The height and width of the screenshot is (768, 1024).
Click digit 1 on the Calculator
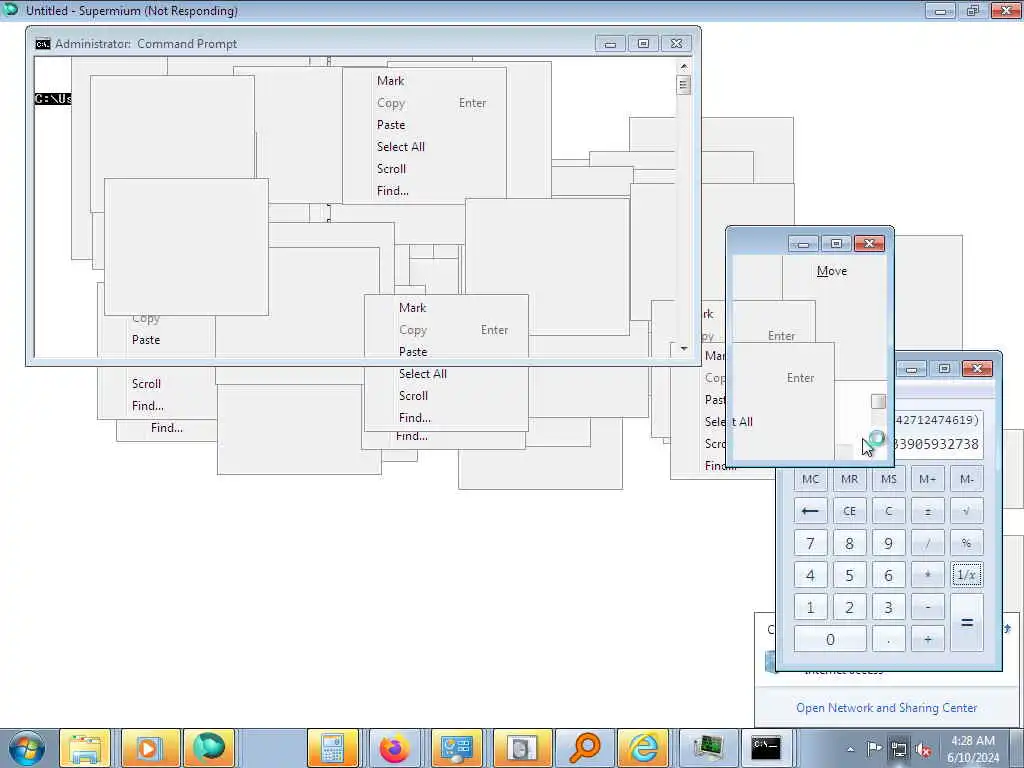pos(810,607)
